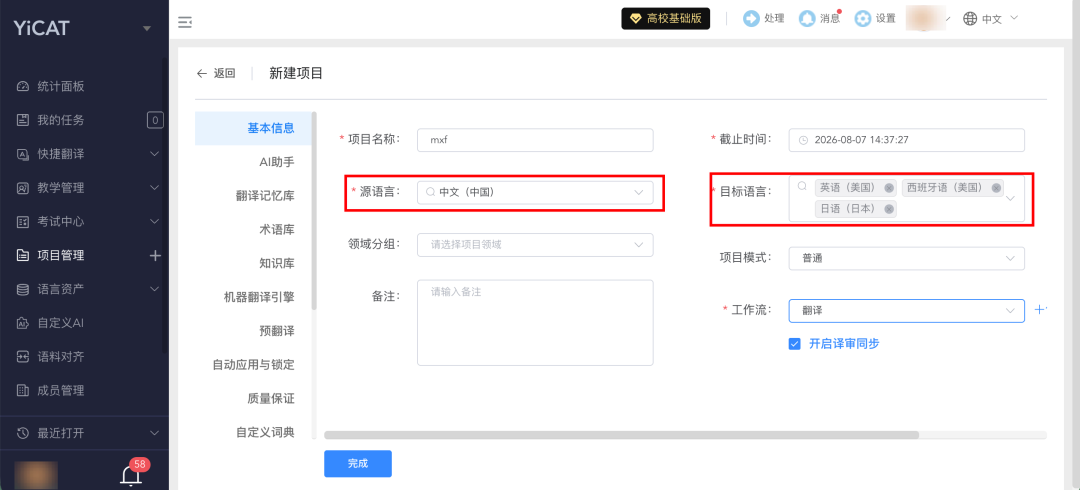The height and width of the screenshot is (490, 1080).
Task: Add a workflow step with plus icon
Action: [x=1040, y=310]
